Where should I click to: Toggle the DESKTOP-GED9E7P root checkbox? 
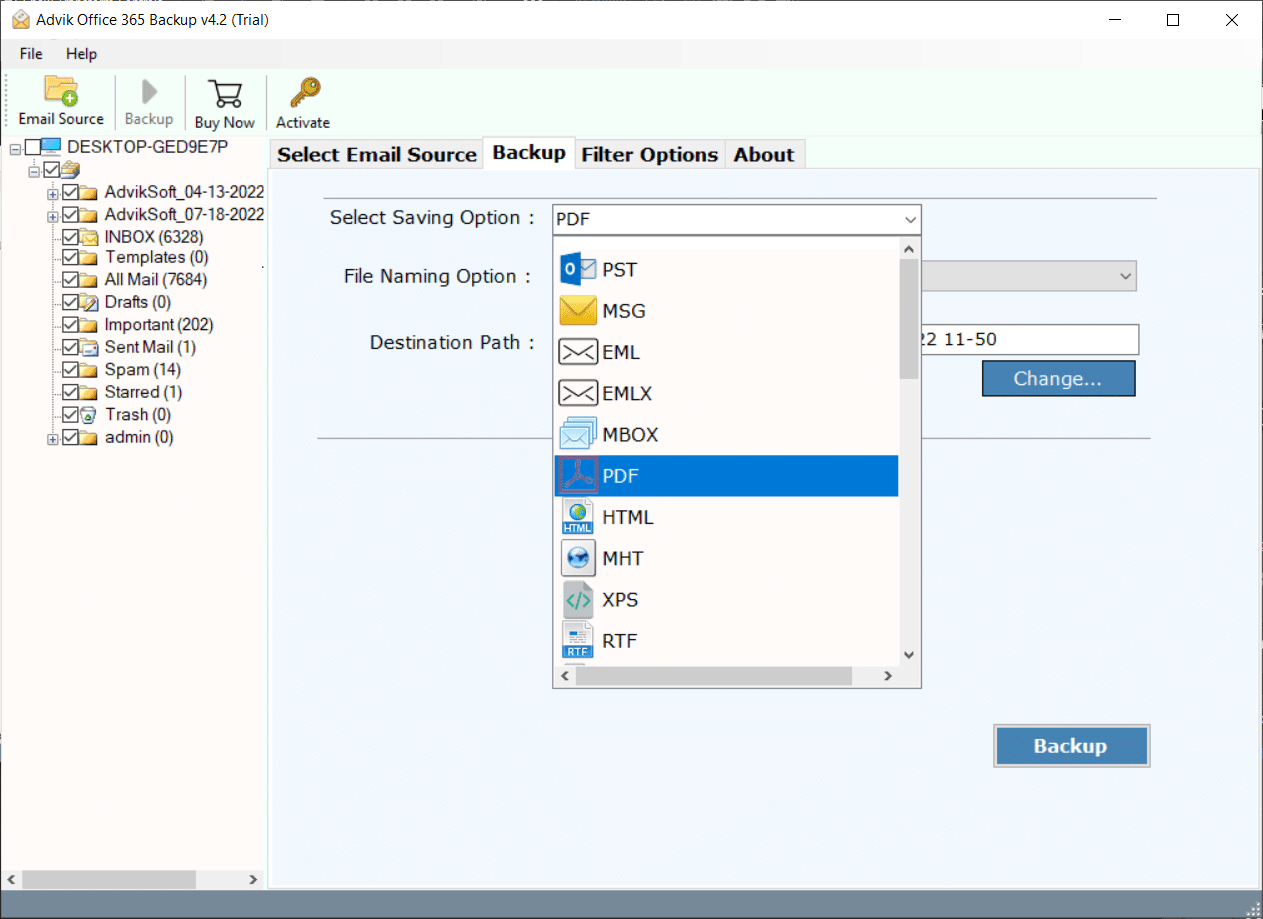(x=33, y=148)
